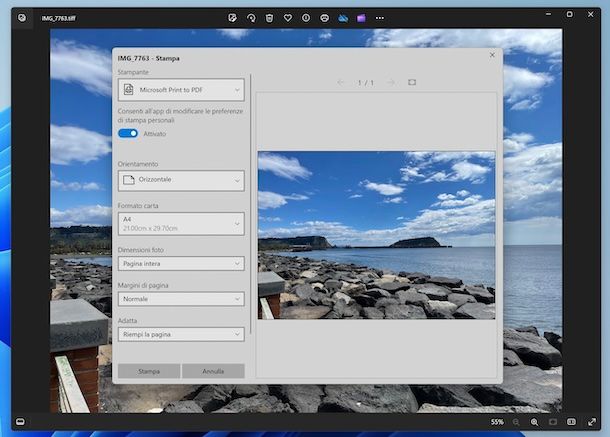Zoom in with the magnifier plus icon
610x437 pixels.
tap(534, 422)
